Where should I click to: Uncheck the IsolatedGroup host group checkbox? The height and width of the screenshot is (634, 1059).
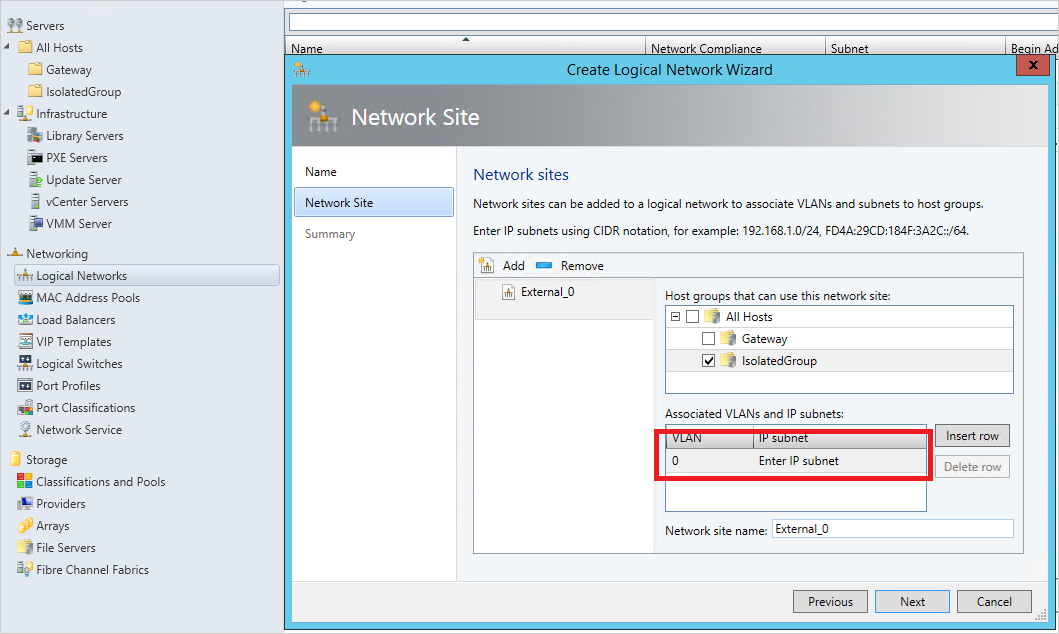[708, 361]
